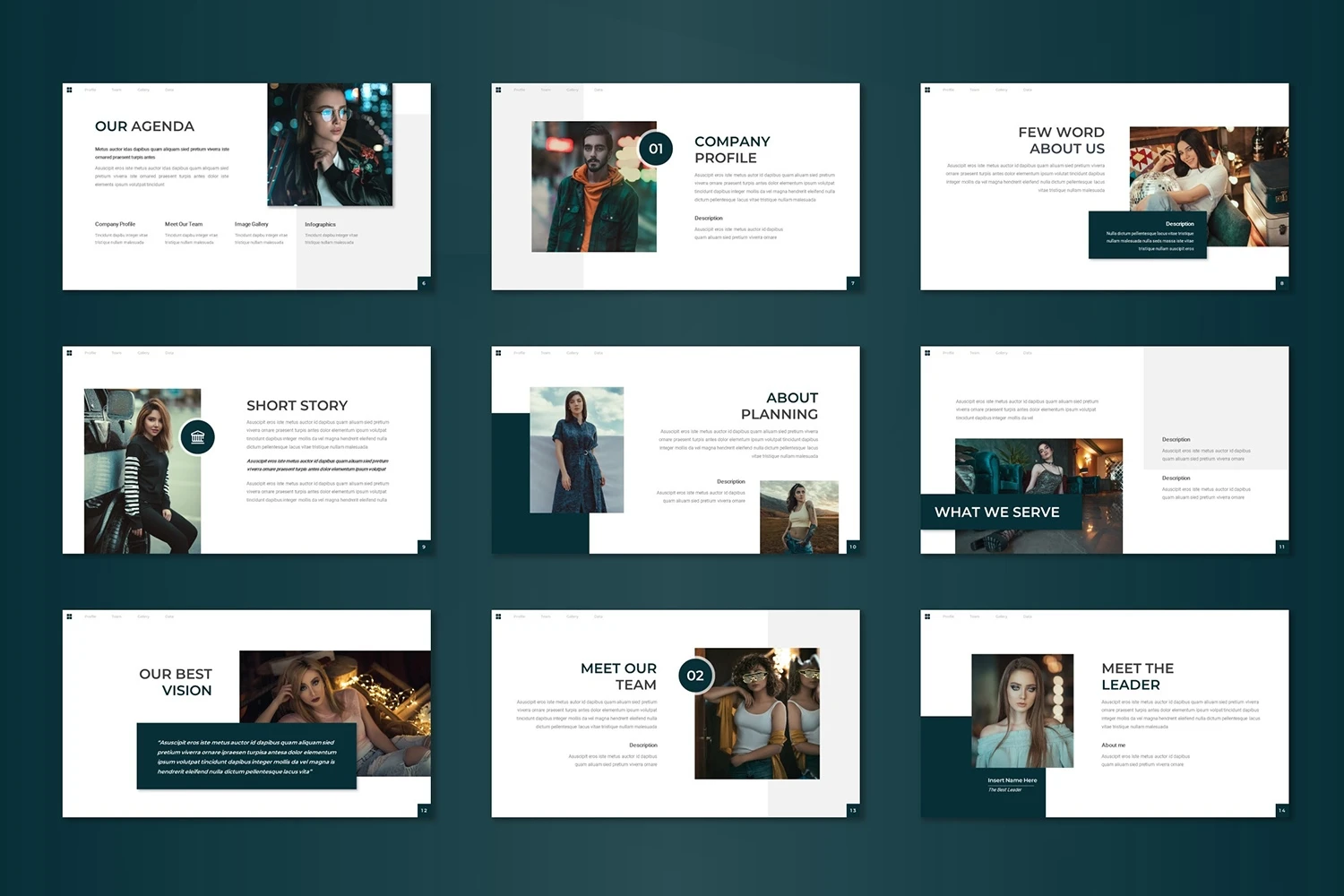
Task: Select Team nav item on Short Story slide
Action: 116,353
